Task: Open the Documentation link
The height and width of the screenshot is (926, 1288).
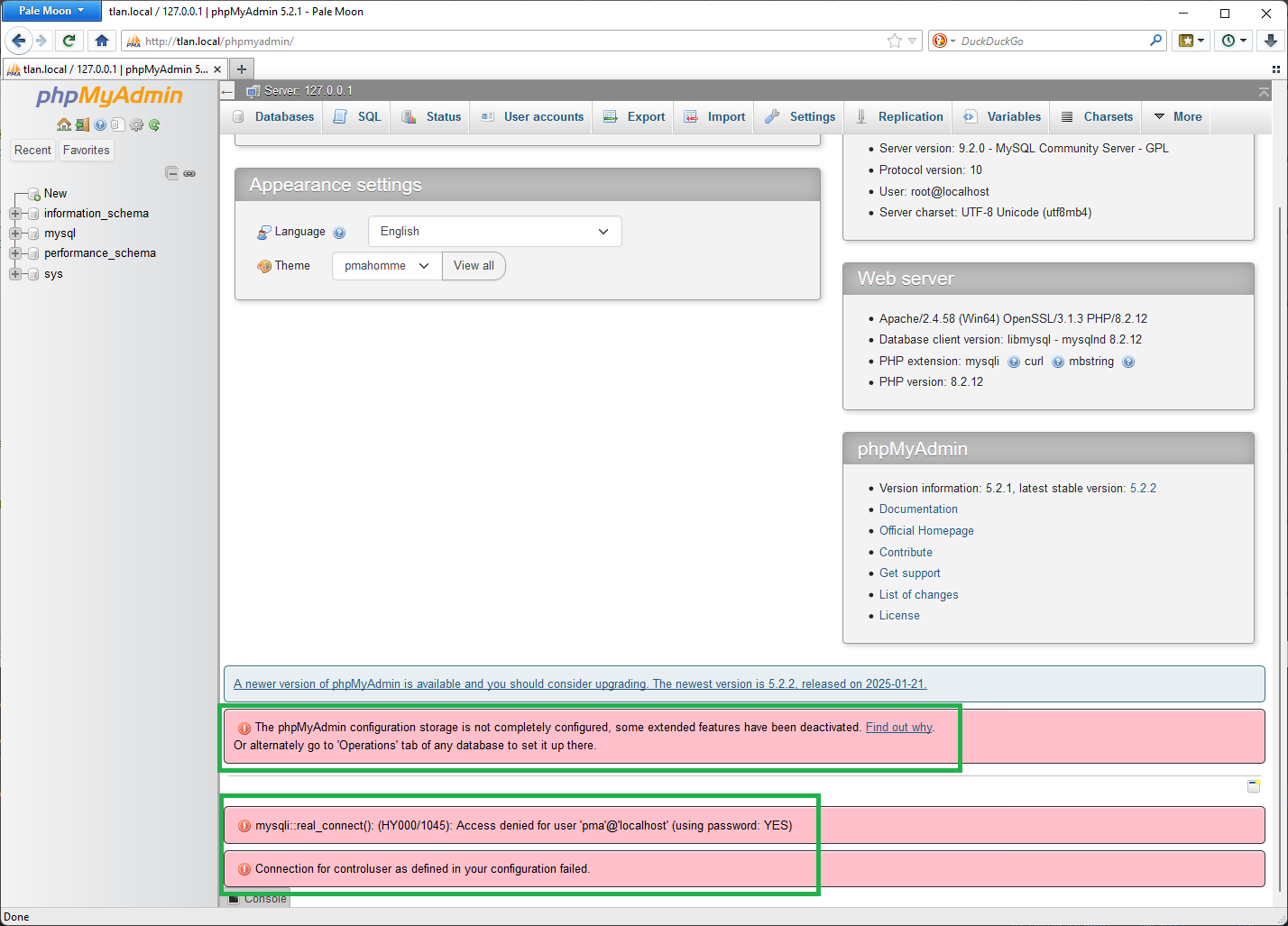Action: coord(918,509)
